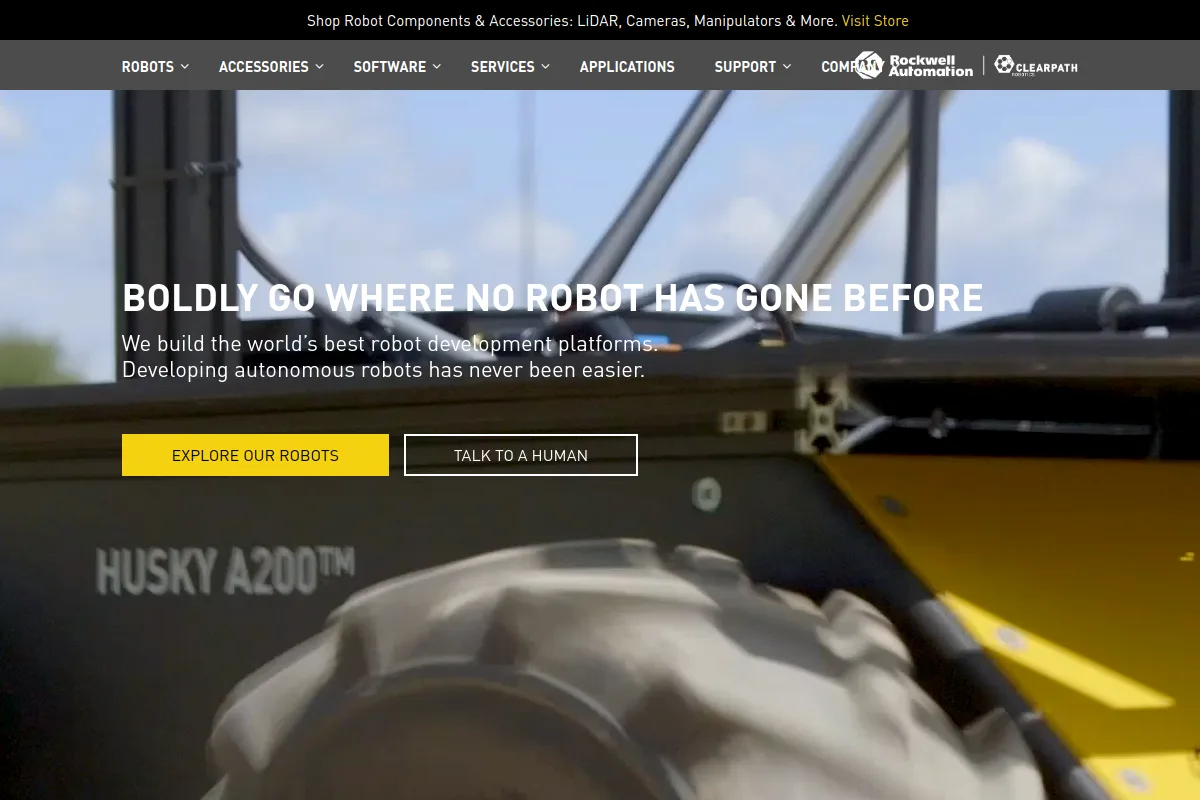
Task: Open the Software menu
Action: (x=390, y=67)
